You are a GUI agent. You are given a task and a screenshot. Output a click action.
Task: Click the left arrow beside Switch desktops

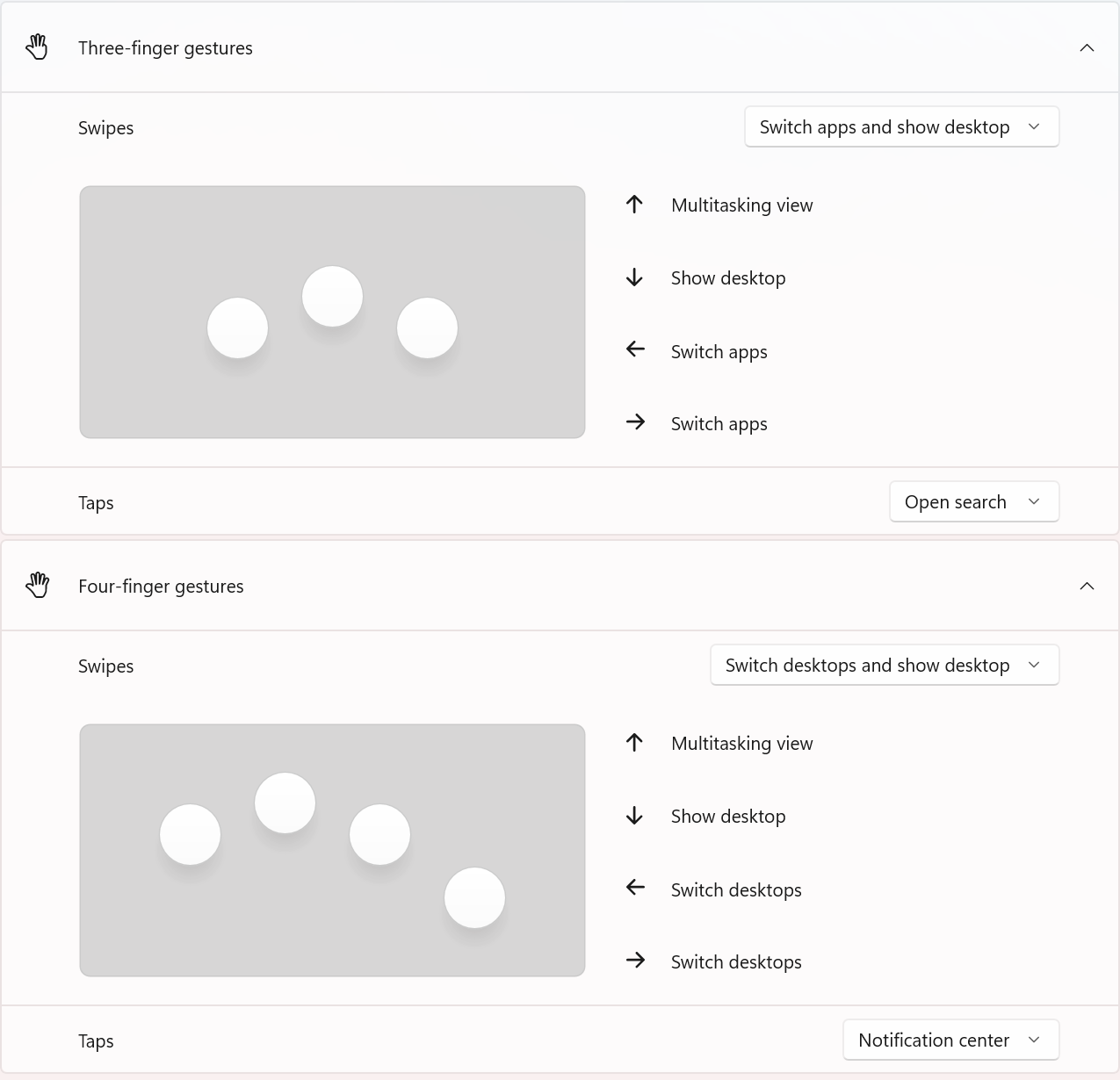(x=635, y=888)
